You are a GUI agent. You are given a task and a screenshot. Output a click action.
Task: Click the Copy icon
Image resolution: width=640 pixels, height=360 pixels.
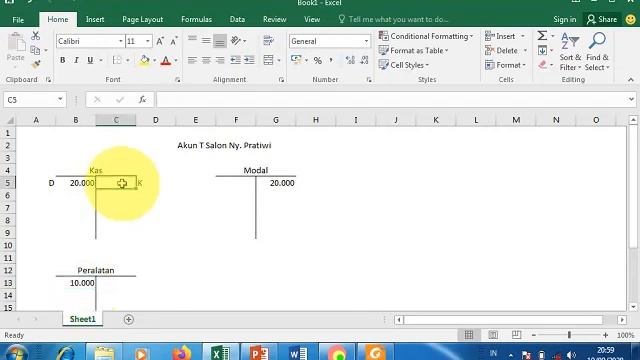point(35,50)
